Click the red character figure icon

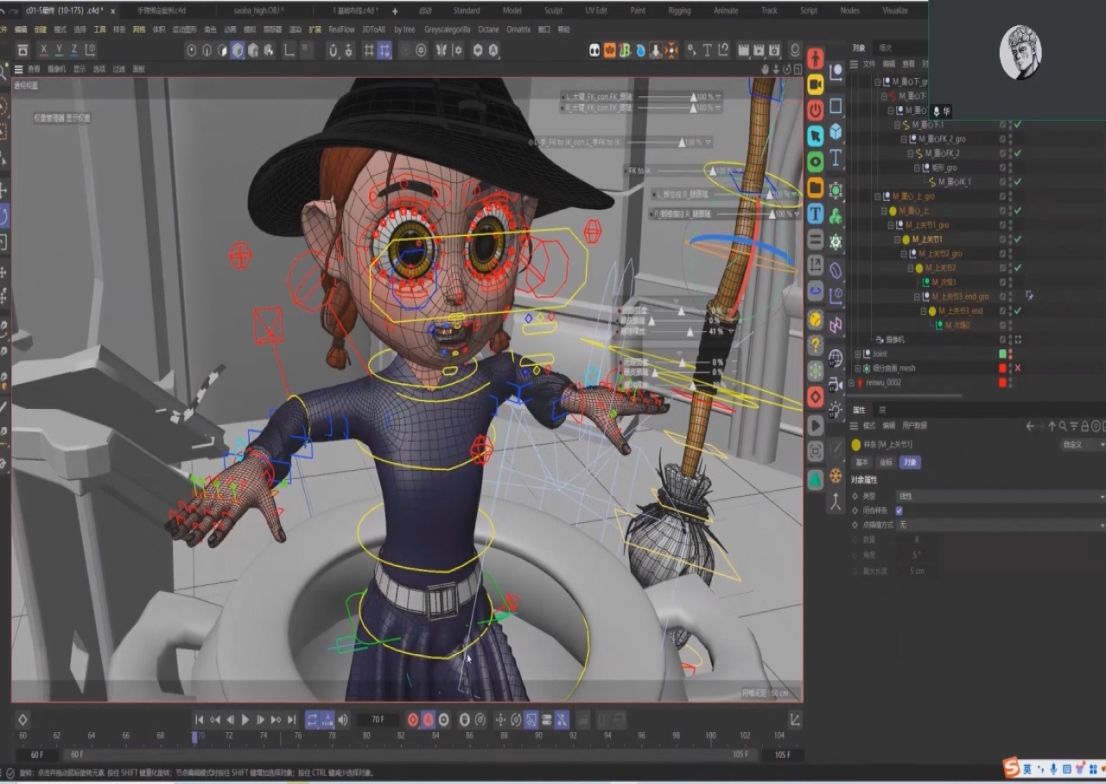coord(815,58)
